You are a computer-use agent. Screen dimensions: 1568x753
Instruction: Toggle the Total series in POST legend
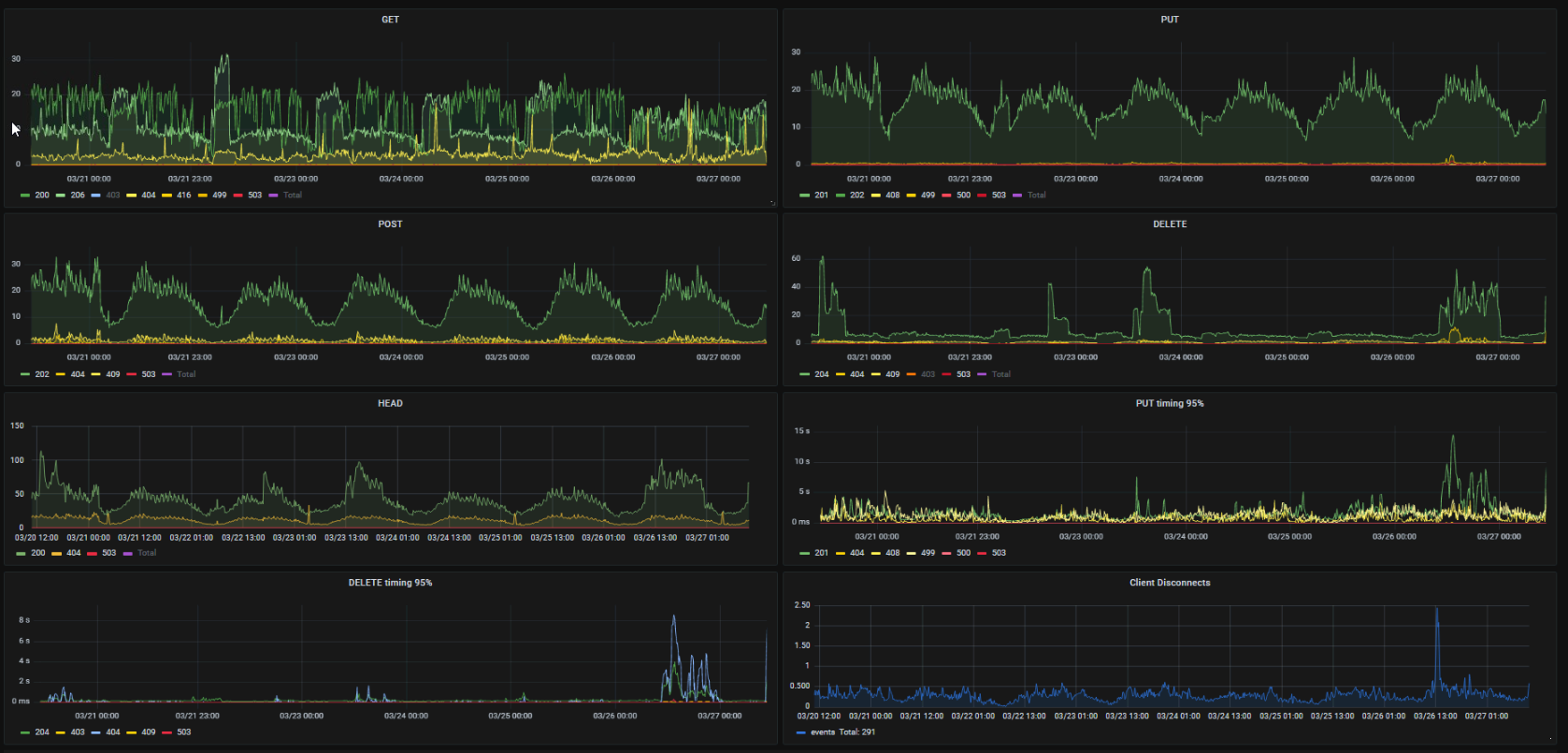(186, 374)
